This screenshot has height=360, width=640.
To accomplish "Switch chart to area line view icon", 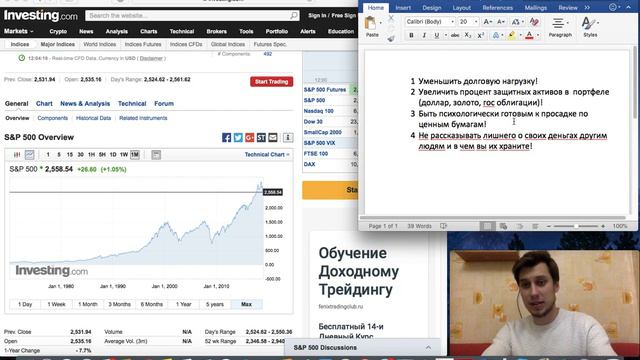I will (29, 155).
